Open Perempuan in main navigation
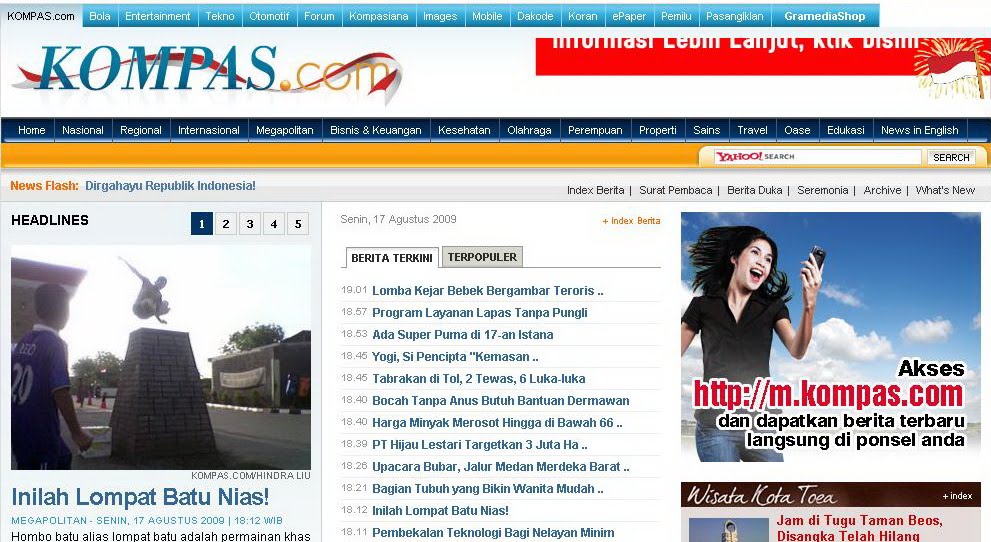Screen dimensions: 991x542 pyautogui.click(x=595, y=130)
